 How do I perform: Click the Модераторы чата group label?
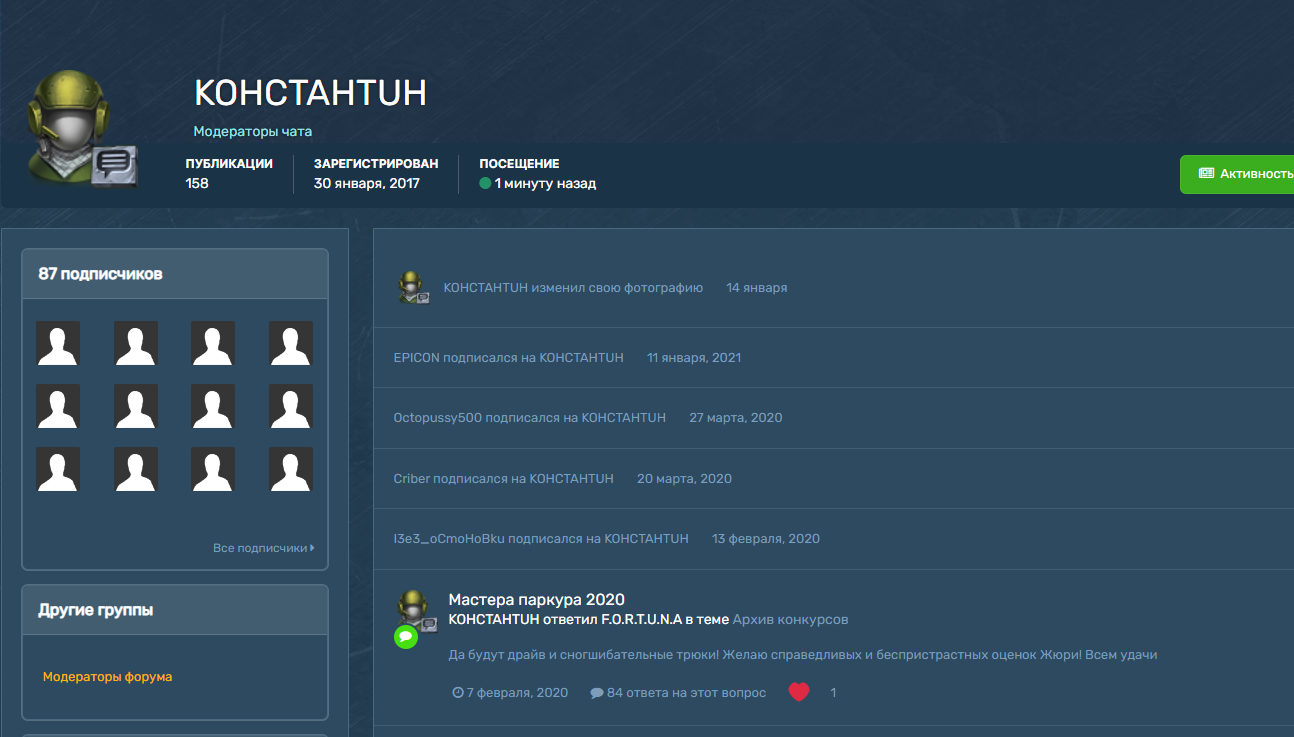(253, 131)
